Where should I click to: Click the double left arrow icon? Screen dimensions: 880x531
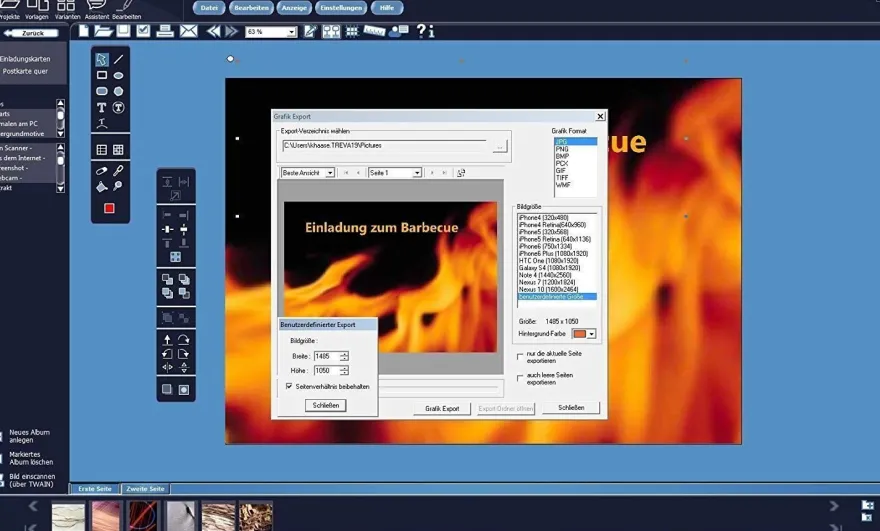pyautogui.click(x=213, y=31)
